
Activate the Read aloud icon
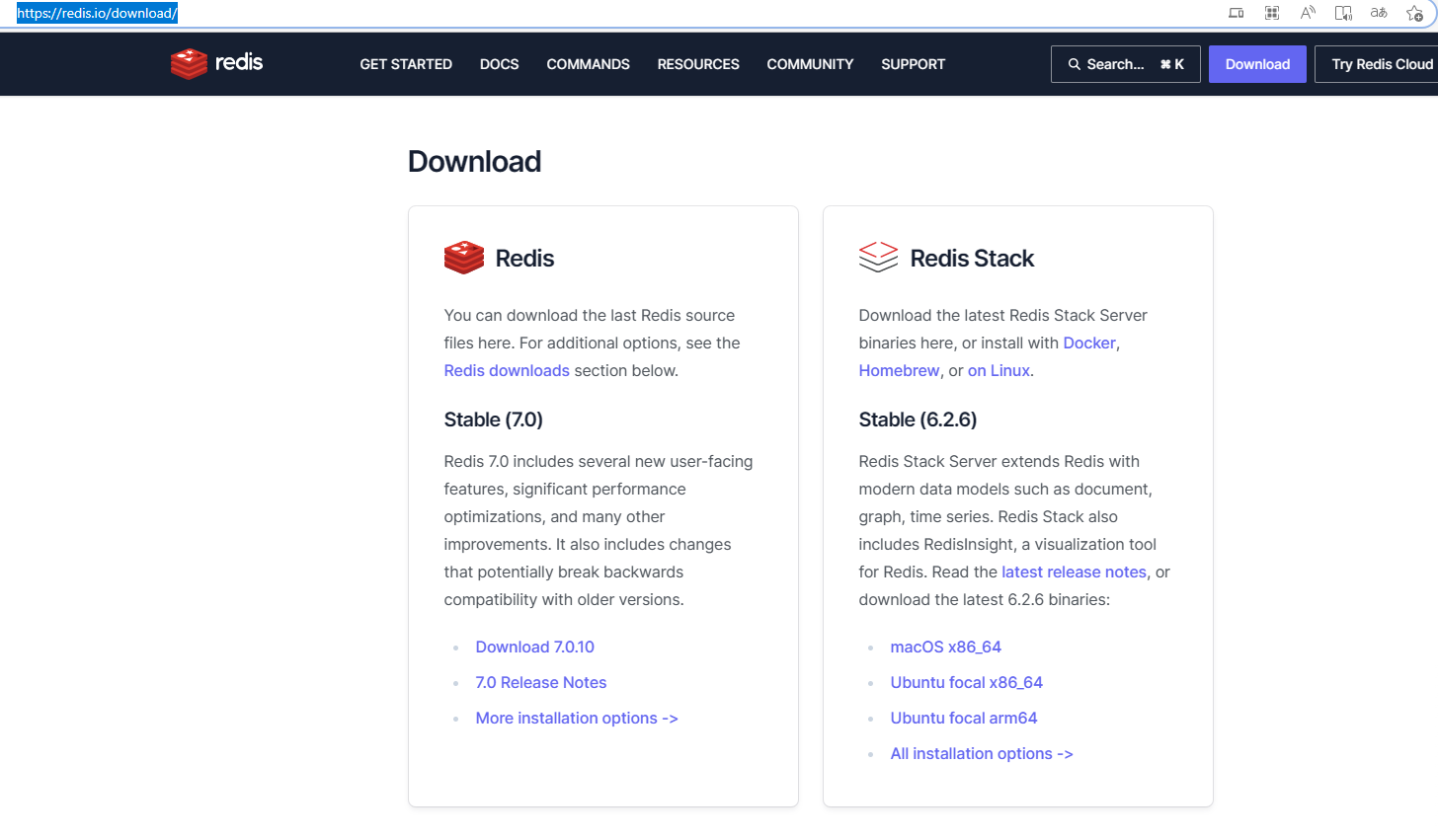pyautogui.click(x=1308, y=13)
